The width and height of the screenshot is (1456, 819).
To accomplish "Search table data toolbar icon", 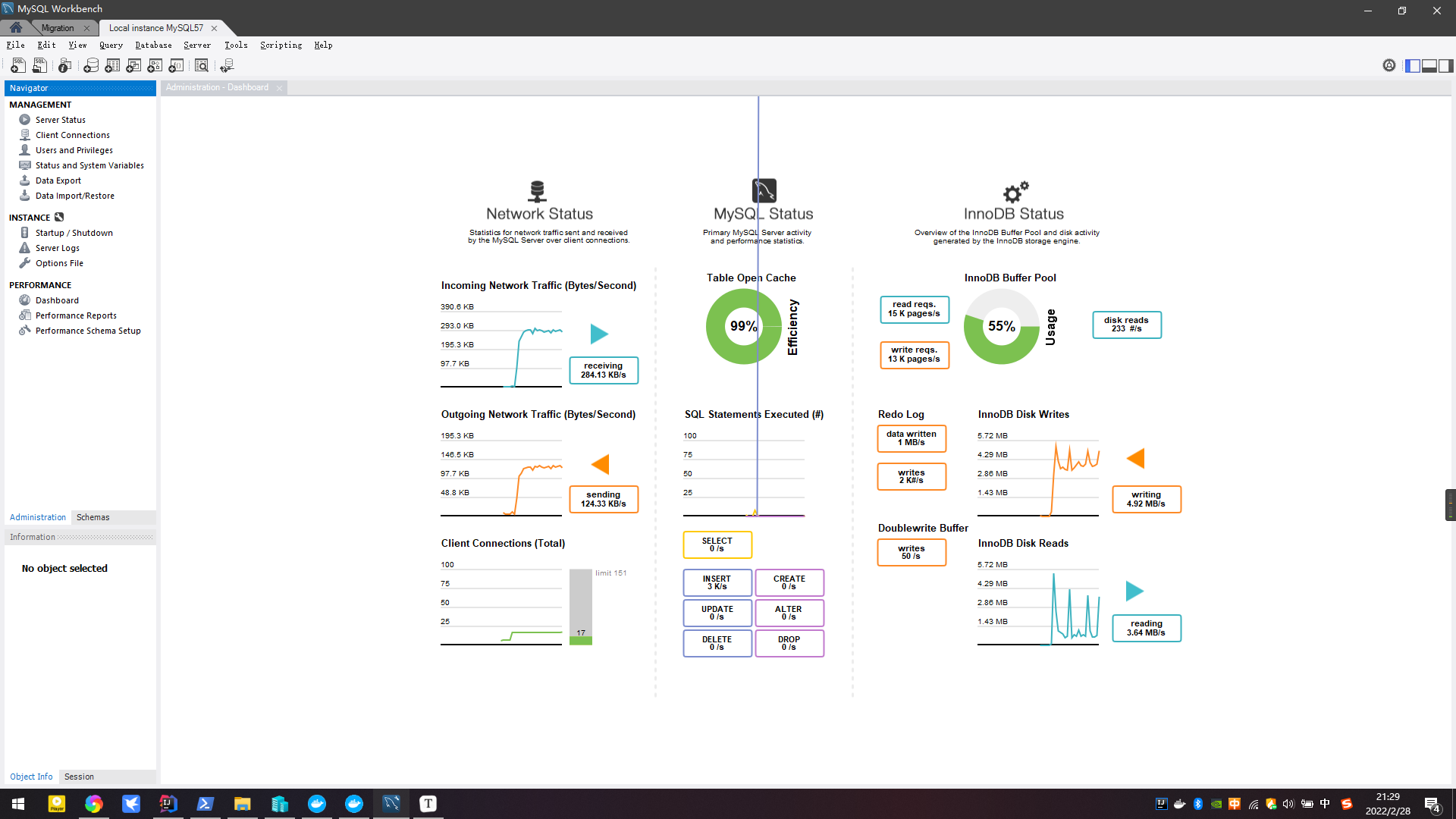I will pyautogui.click(x=202, y=66).
